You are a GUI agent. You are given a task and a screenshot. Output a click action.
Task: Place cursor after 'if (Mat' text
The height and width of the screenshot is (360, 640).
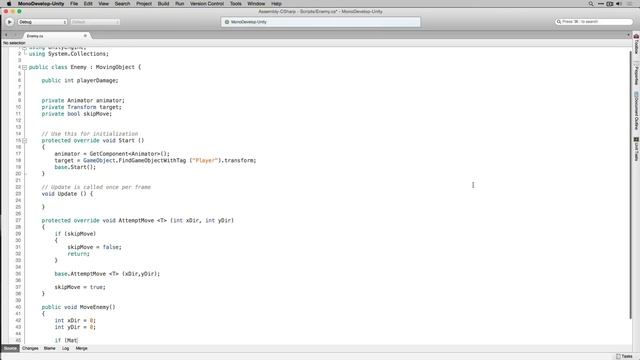coord(77,340)
